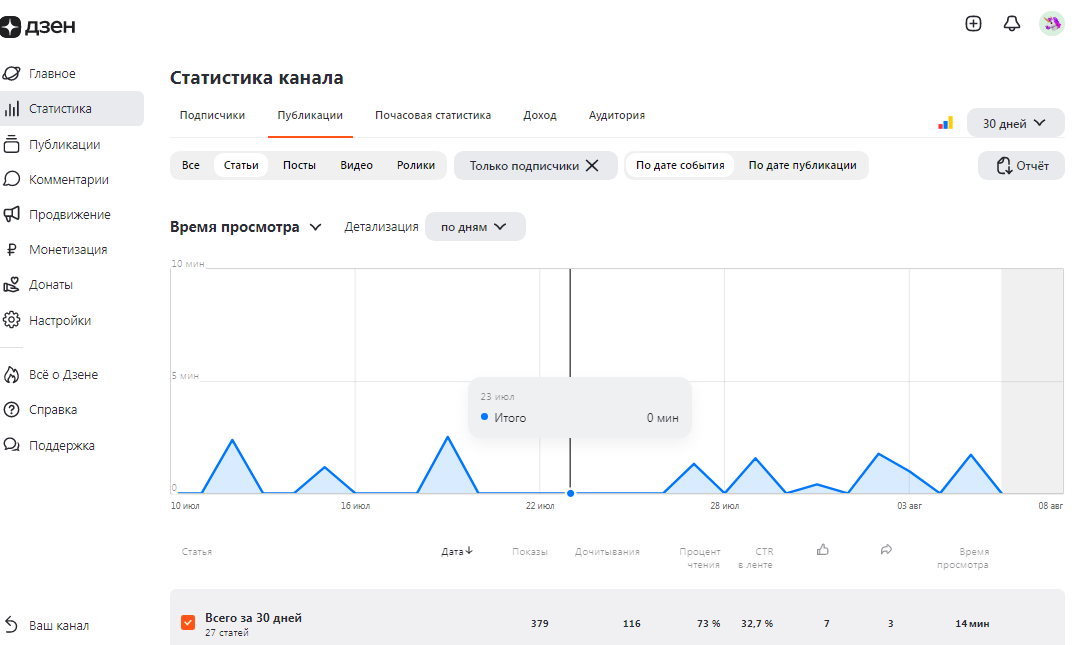Click the likes thumbs-up column icon

pos(823,550)
